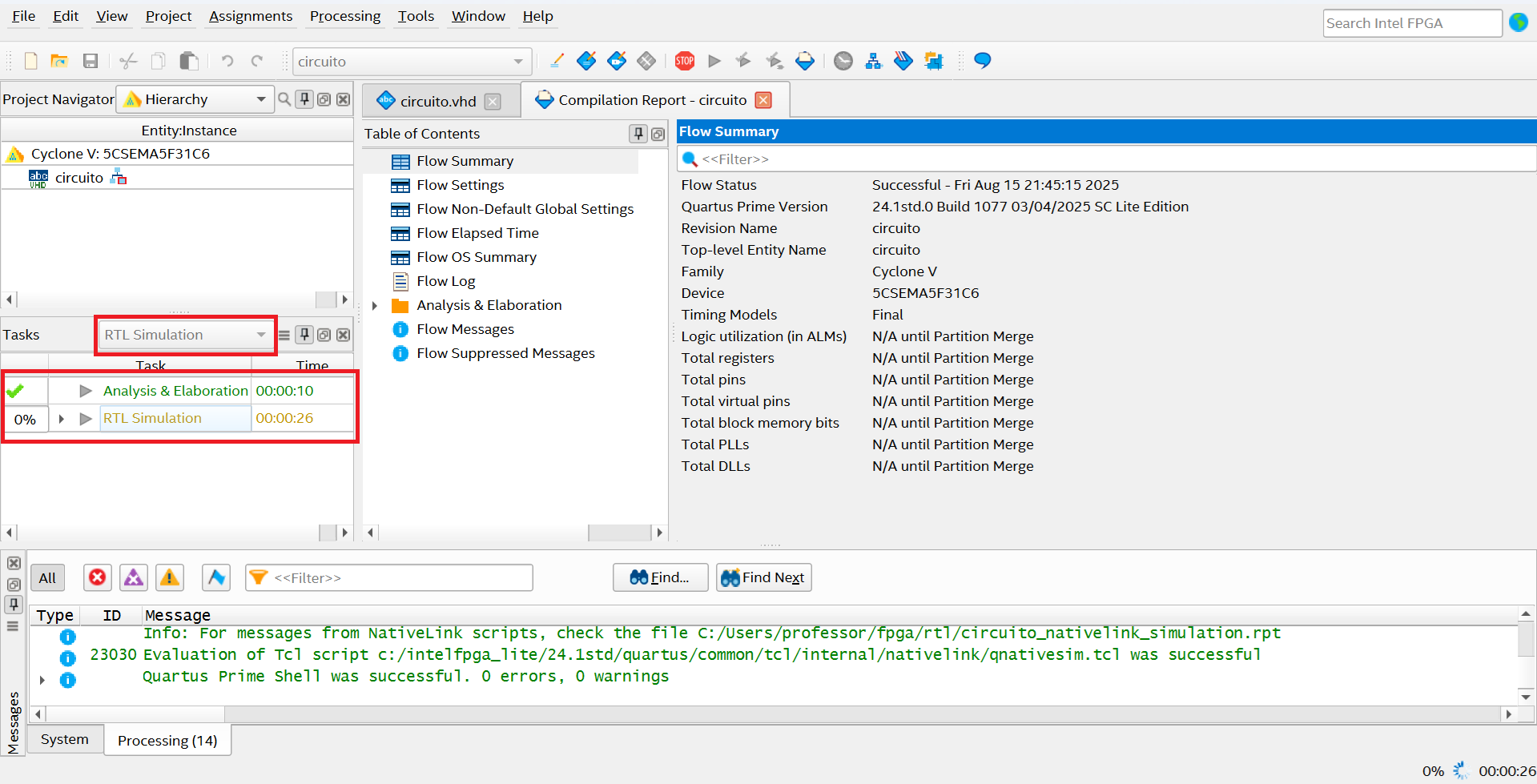
Task: Select Flow Messages in Table of Contents
Action: pos(465,329)
